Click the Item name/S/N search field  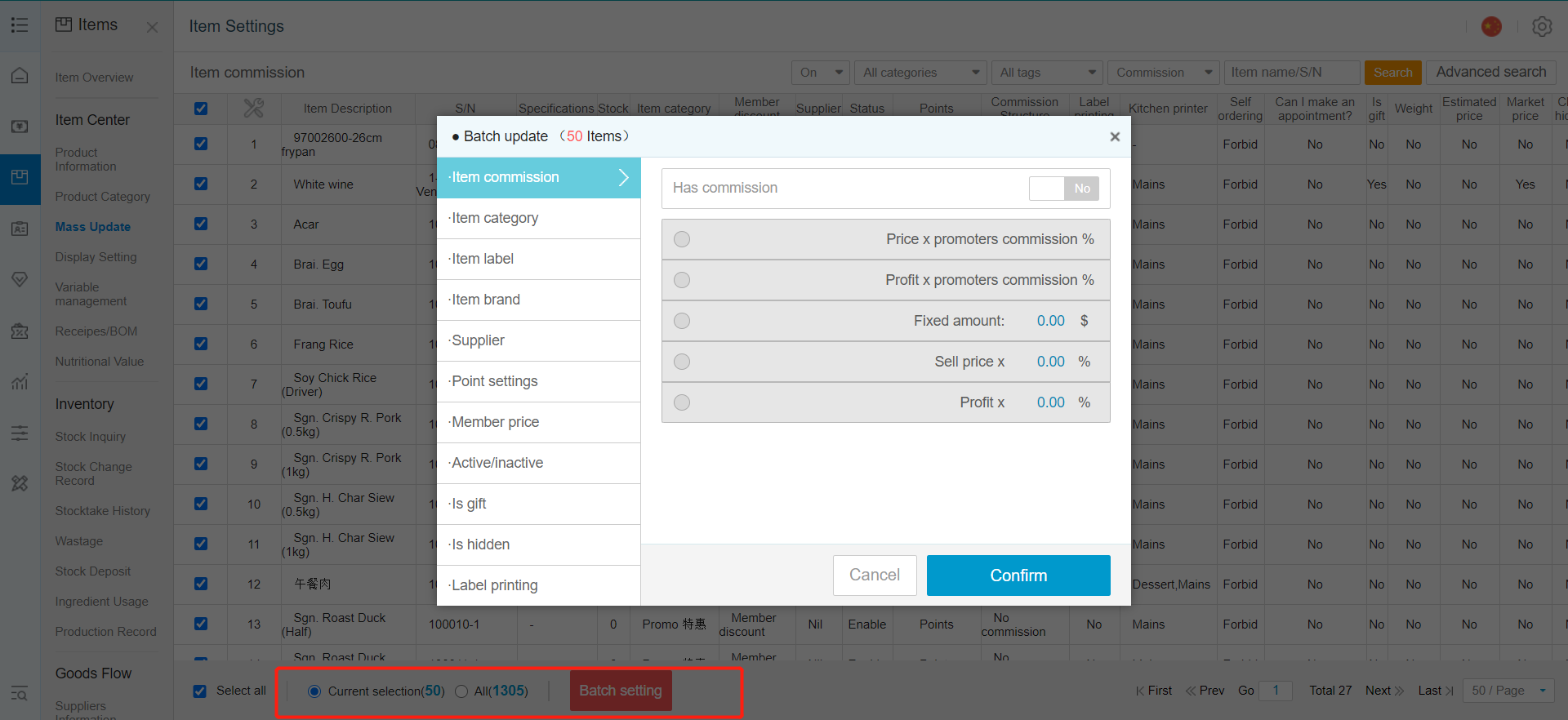pyautogui.click(x=1292, y=73)
